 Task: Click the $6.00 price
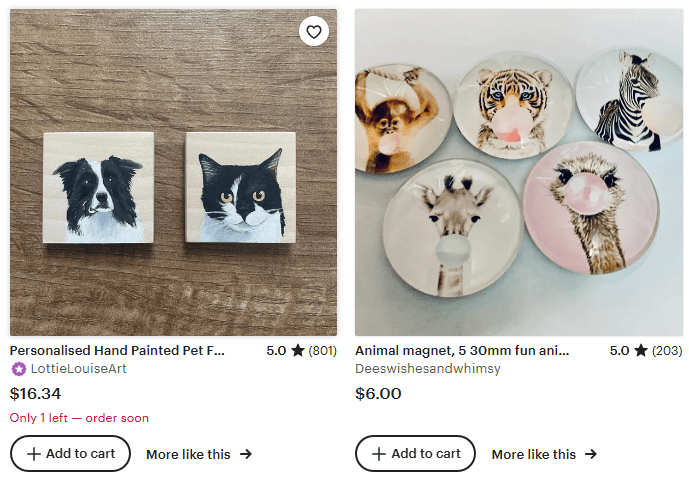pos(378,393)
